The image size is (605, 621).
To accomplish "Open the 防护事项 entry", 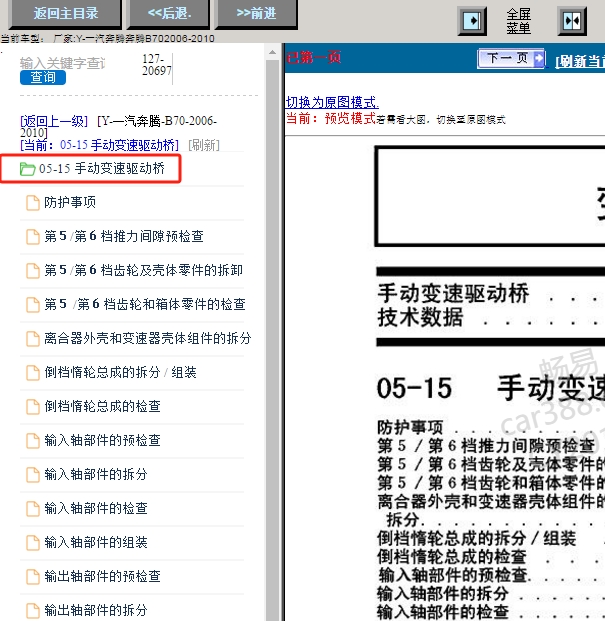I will (70, 202).
